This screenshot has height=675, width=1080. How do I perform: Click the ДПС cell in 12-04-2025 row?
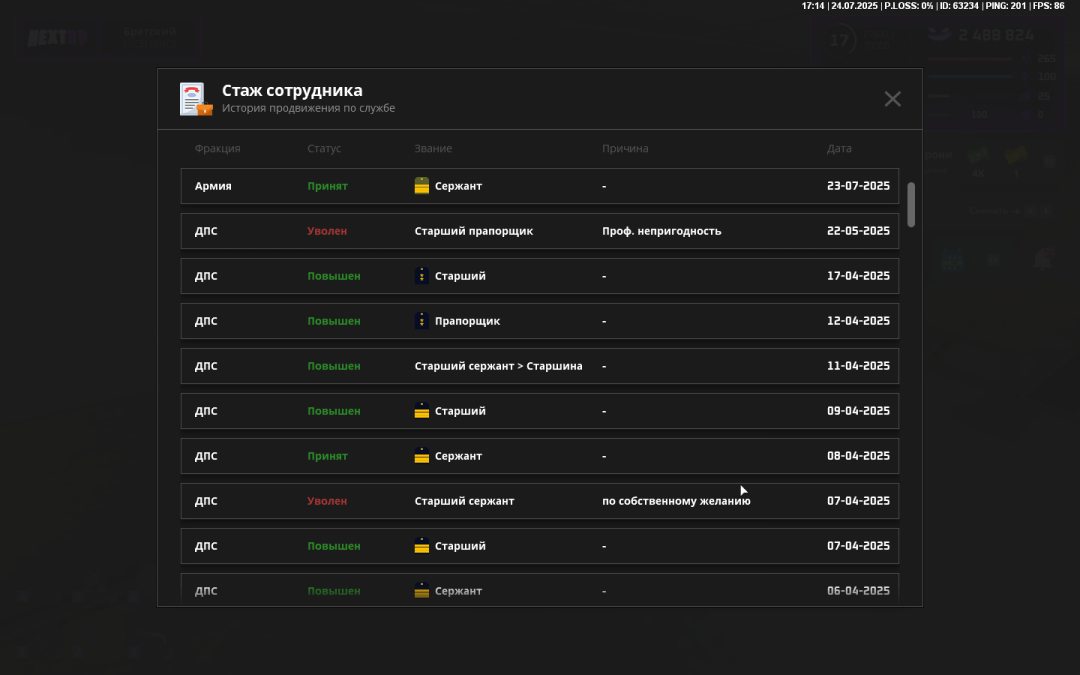[206, 321]
